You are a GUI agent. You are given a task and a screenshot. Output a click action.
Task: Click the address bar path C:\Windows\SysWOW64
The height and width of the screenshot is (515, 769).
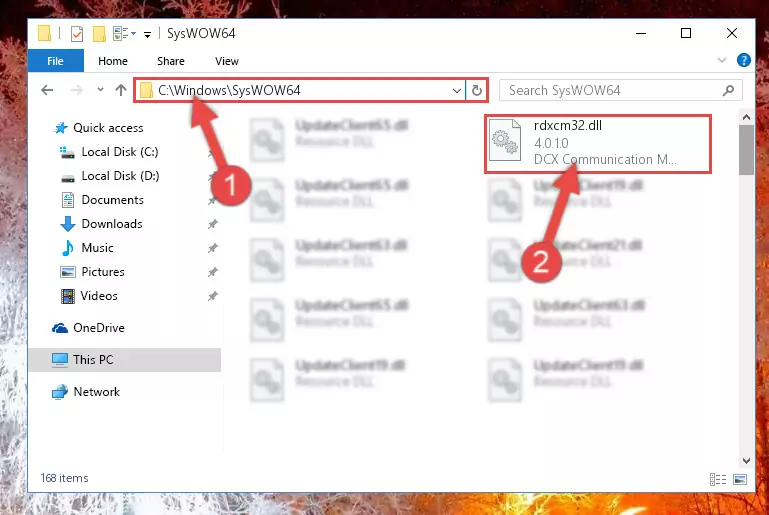229,90
